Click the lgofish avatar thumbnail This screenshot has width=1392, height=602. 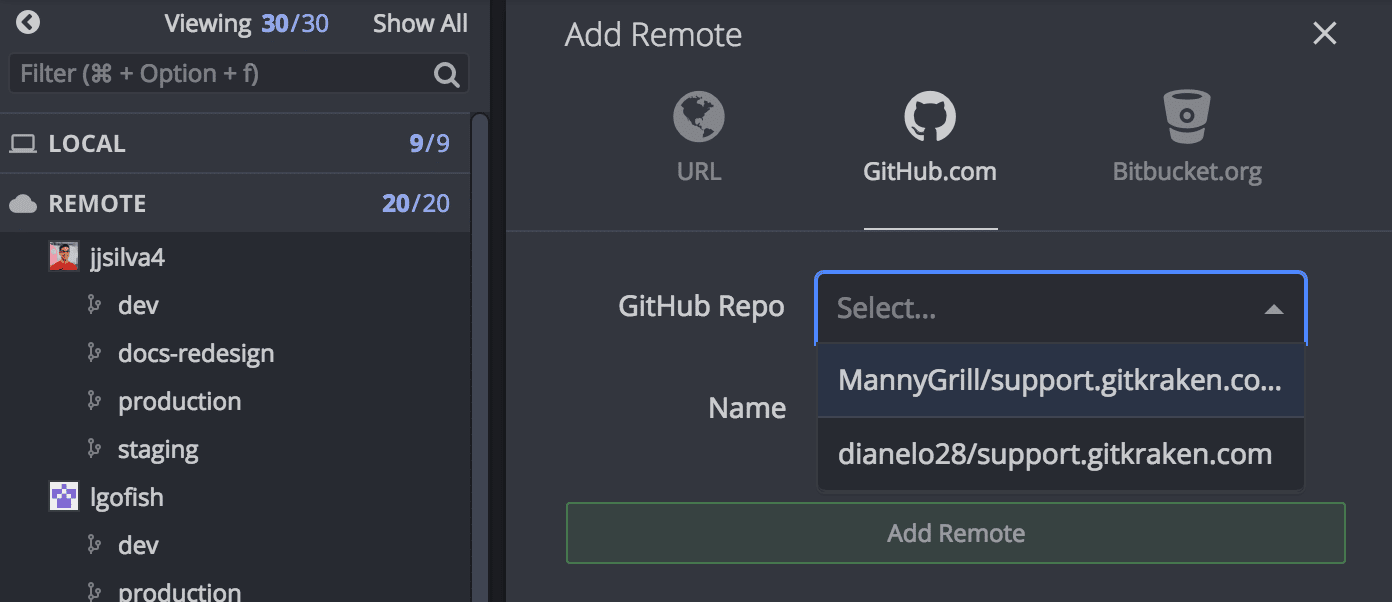tap(64, 497)
